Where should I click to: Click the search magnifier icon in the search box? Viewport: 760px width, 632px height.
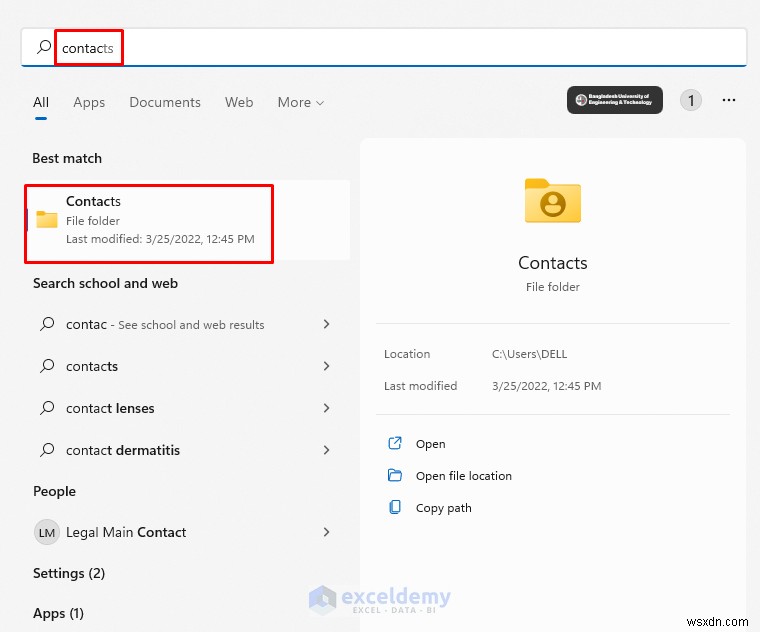click(x=44, y=47)
